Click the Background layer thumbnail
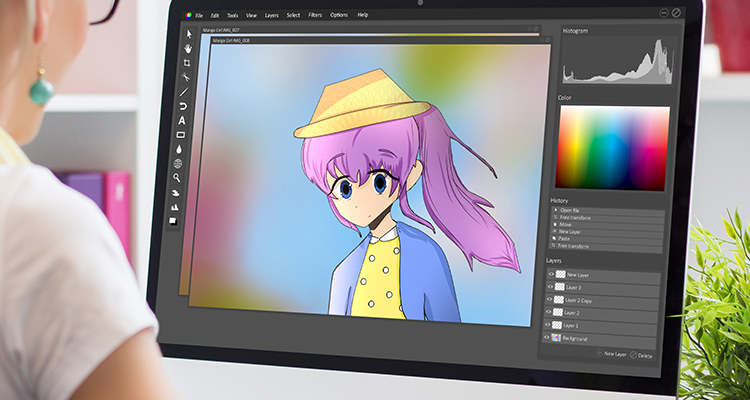Image resolution: width=750 pixels, height=400 pixels. coord(556,338)
